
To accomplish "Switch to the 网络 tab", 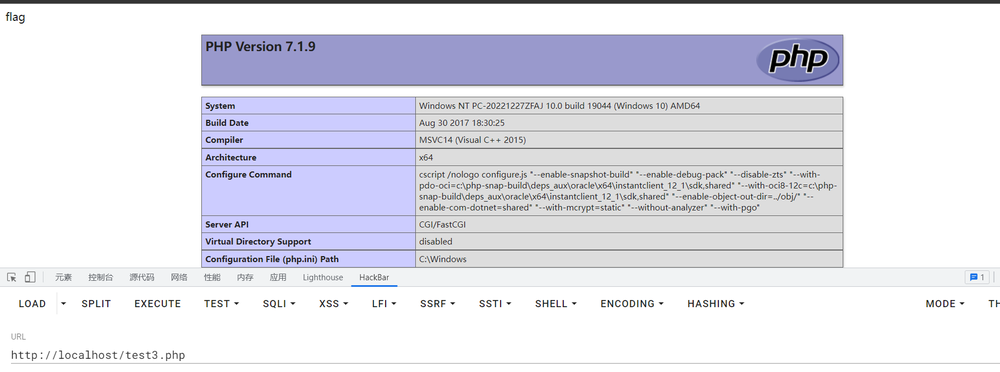I will (179, 277).
